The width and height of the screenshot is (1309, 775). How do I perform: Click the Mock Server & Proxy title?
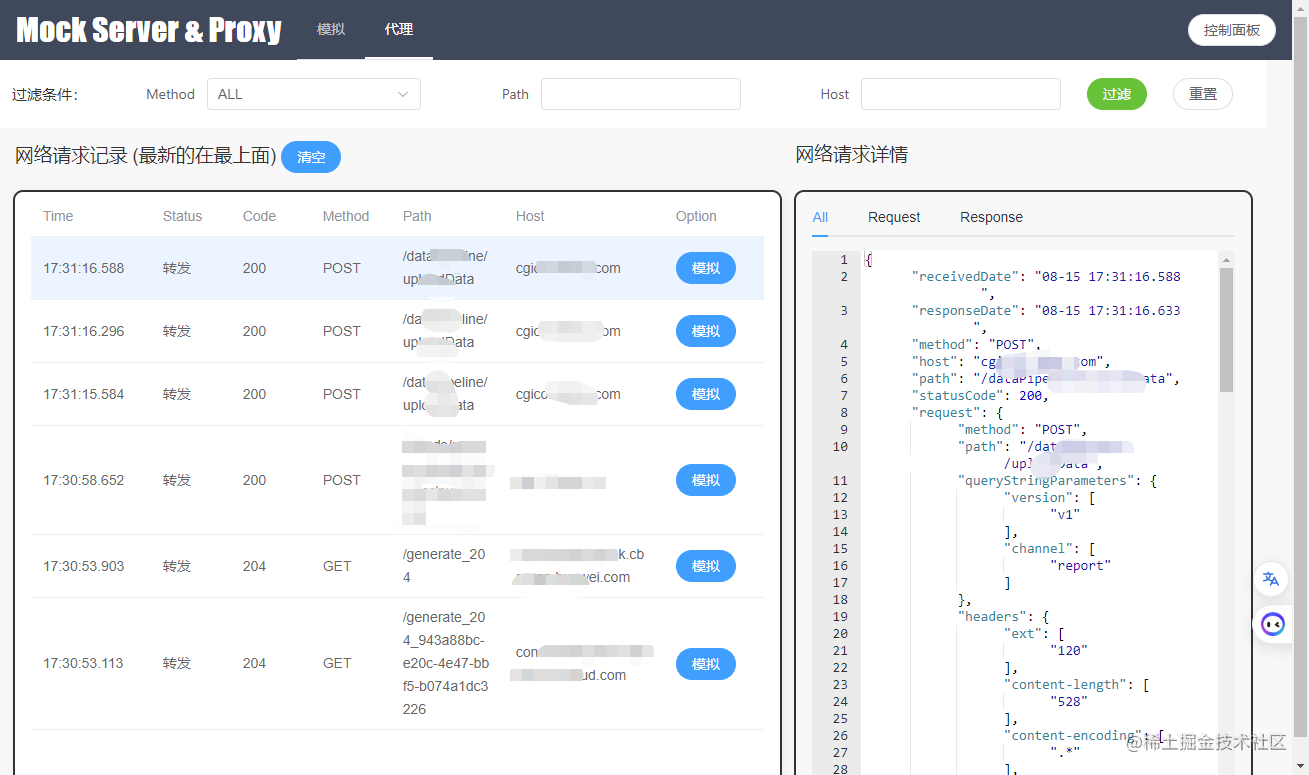[149, 30]
